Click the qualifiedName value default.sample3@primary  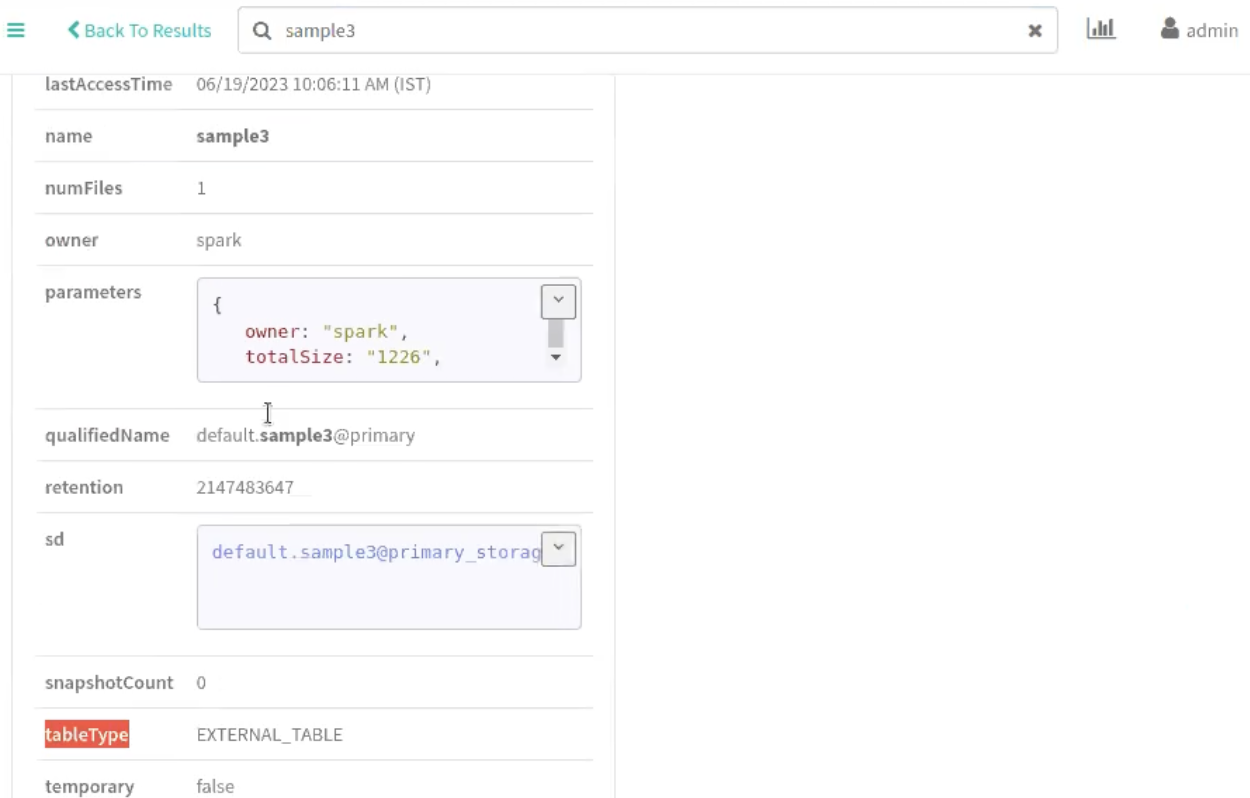pos(305,436)
